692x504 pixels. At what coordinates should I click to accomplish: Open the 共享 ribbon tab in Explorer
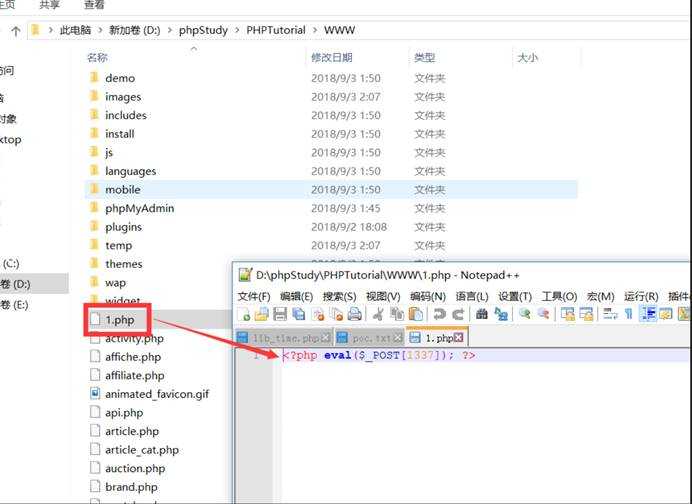[49, 5]
